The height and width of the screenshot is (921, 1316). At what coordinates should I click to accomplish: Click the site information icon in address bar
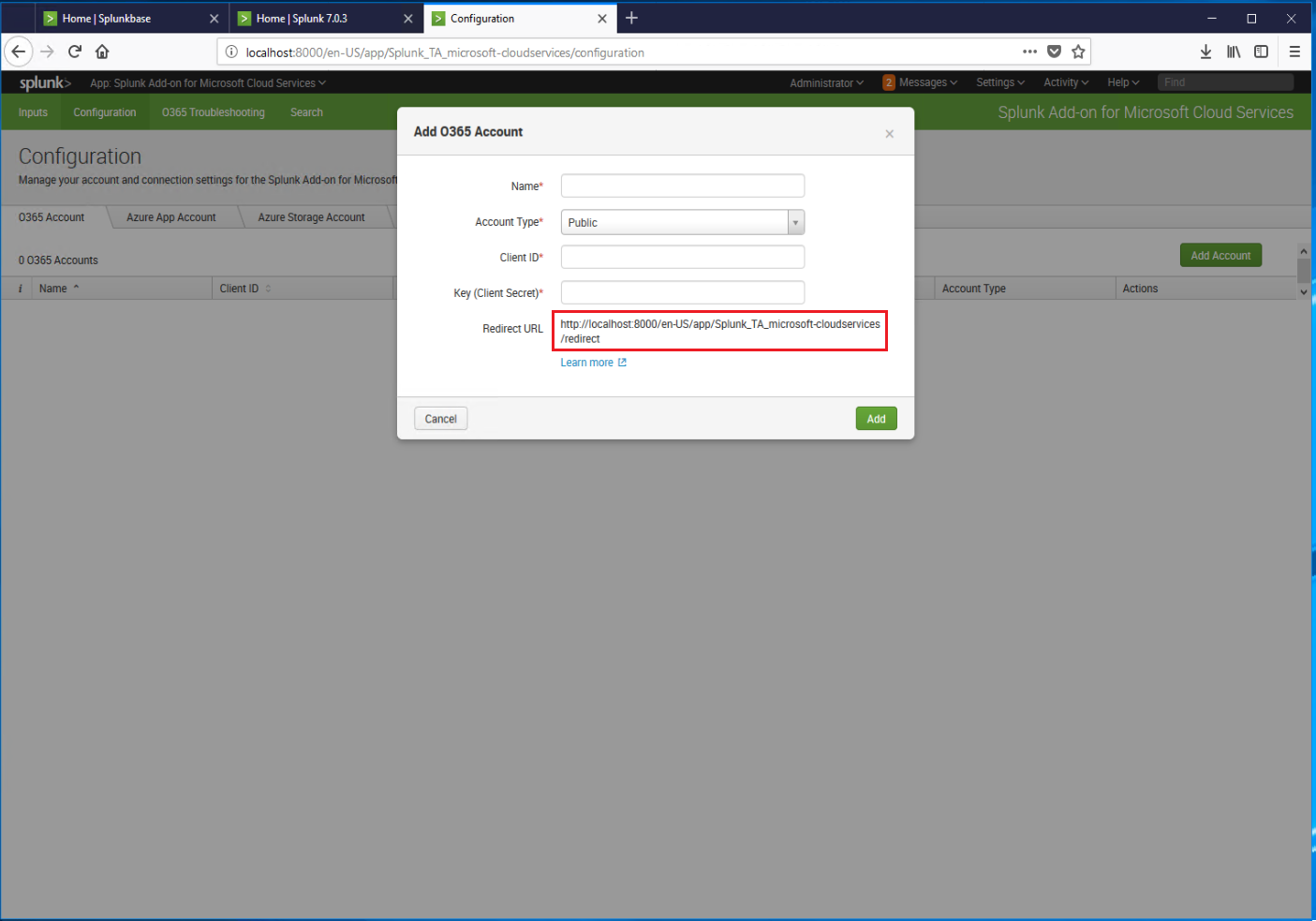230,52
